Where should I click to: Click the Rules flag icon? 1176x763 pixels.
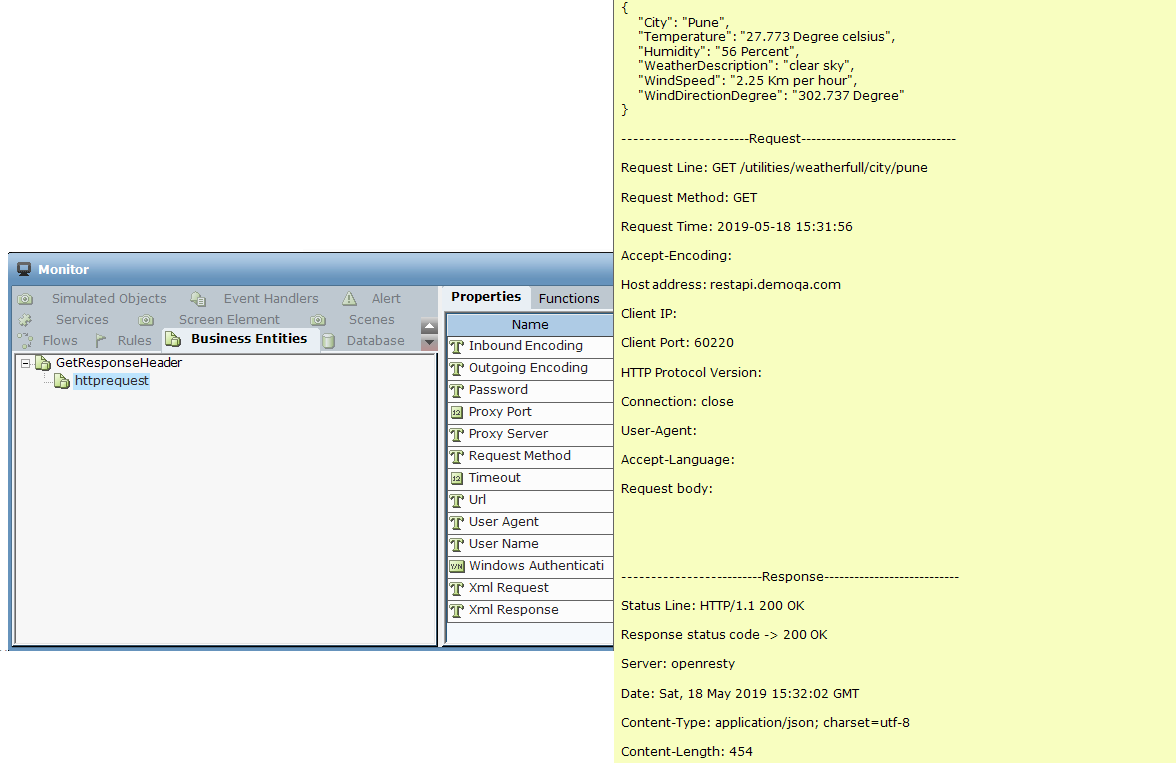(101, 341)
